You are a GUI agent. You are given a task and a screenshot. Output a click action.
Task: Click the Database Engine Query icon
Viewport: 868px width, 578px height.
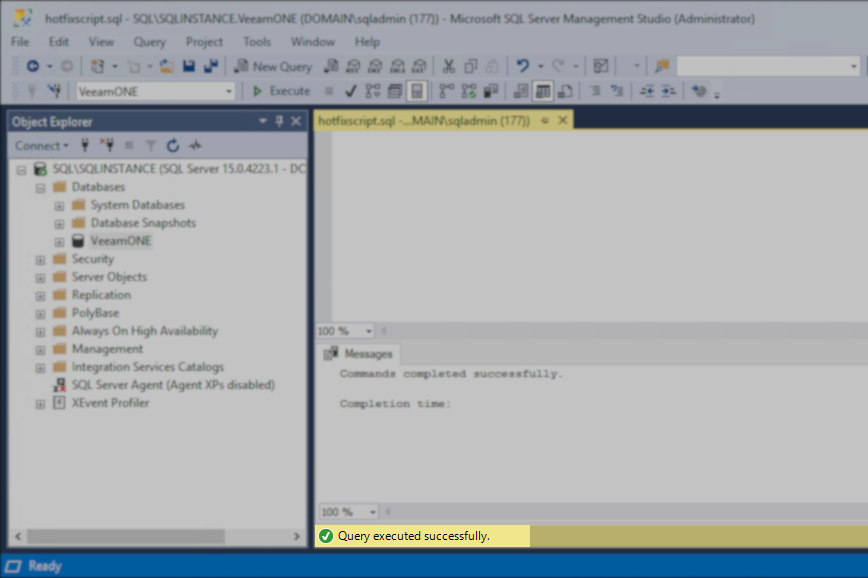tap(331, 66)
